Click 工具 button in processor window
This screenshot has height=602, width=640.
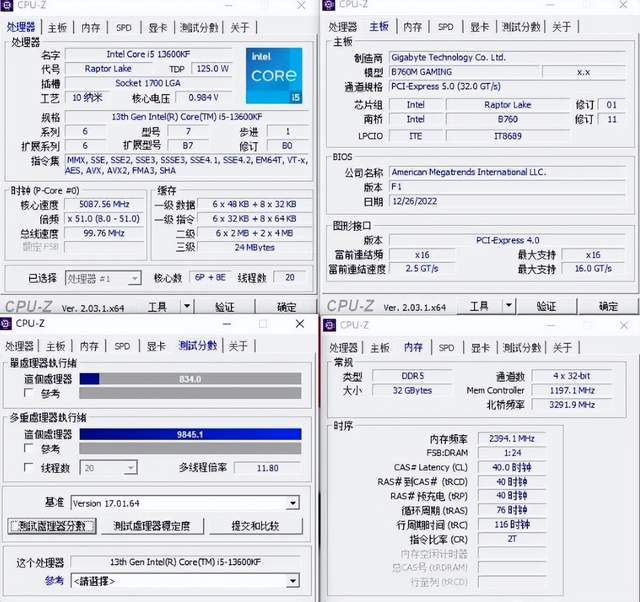pyautogui.click(x=158, y=307)
